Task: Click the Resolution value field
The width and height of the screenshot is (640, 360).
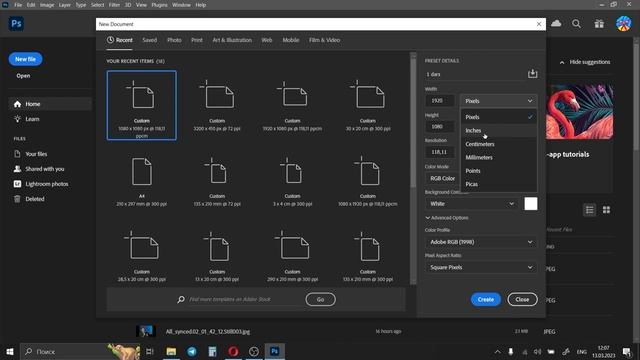Action: pyautogui.click(x=440, y=152)
